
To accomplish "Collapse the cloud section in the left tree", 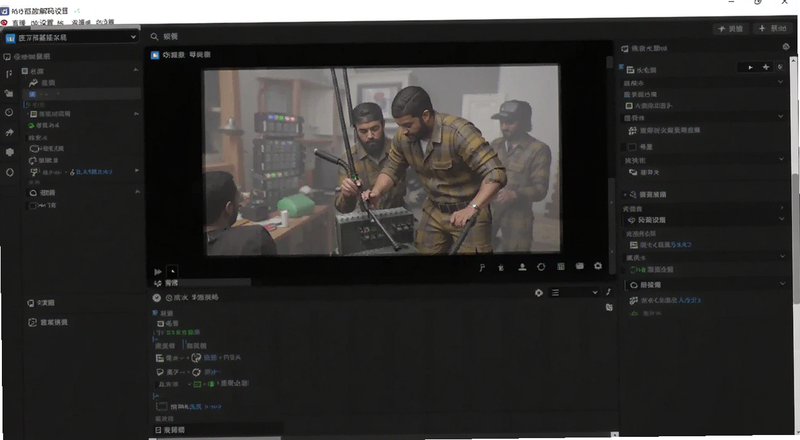I will [137, 192].
